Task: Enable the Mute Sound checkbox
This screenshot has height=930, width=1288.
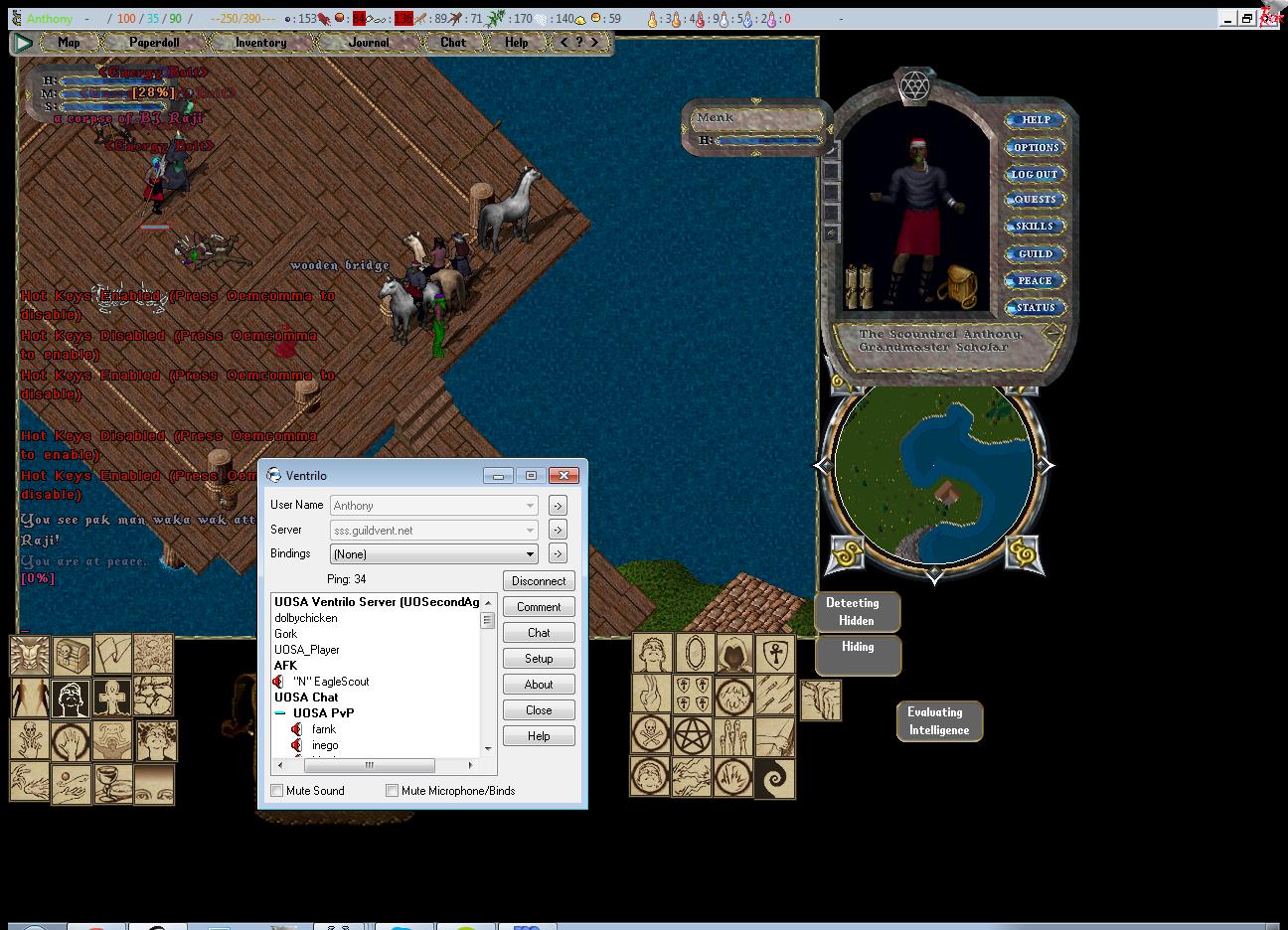Action: [277, 791]
